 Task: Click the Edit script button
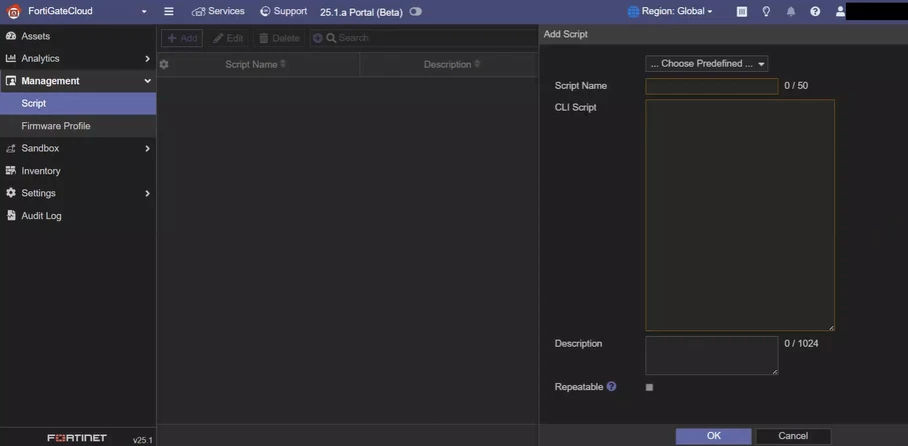point(228,38)
